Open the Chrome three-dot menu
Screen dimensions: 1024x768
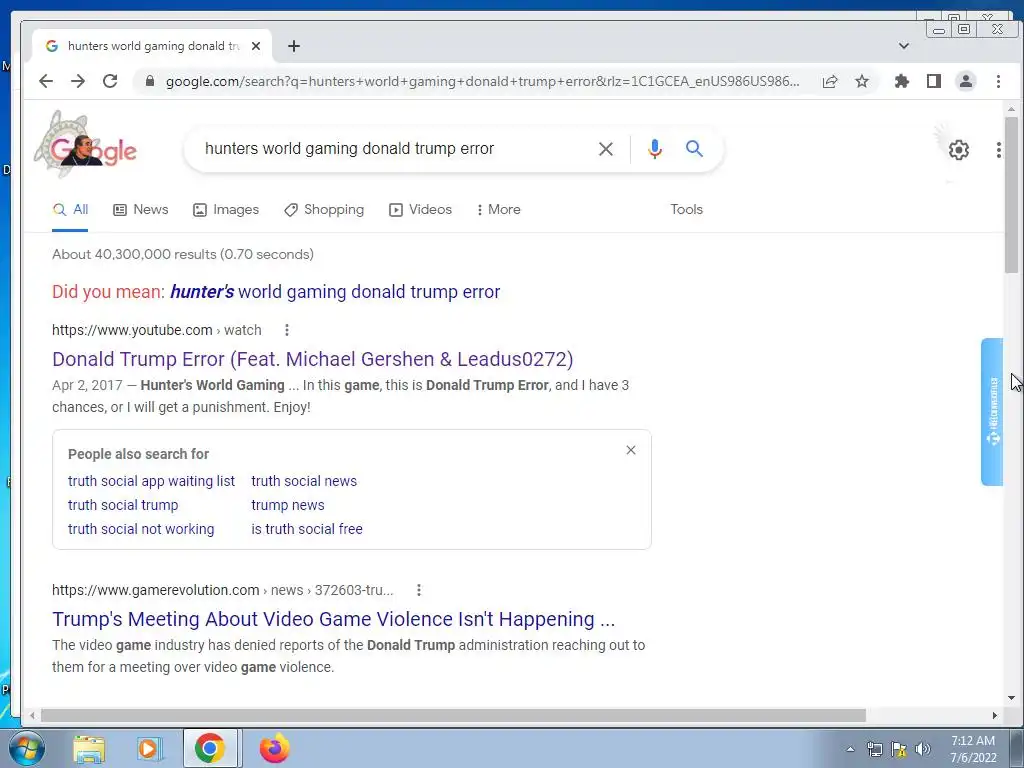[998, 81]
